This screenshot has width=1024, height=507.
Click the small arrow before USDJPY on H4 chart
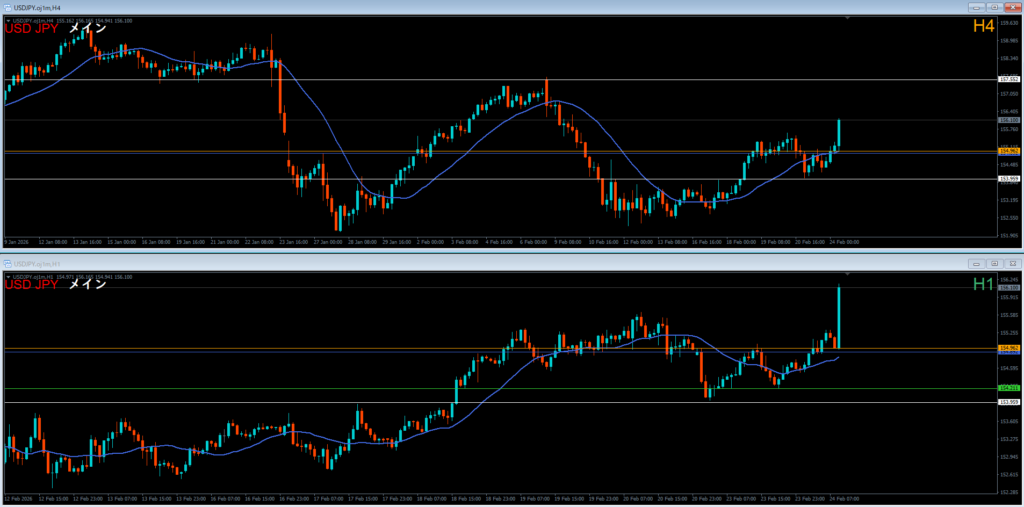click(x=8, y=20)
